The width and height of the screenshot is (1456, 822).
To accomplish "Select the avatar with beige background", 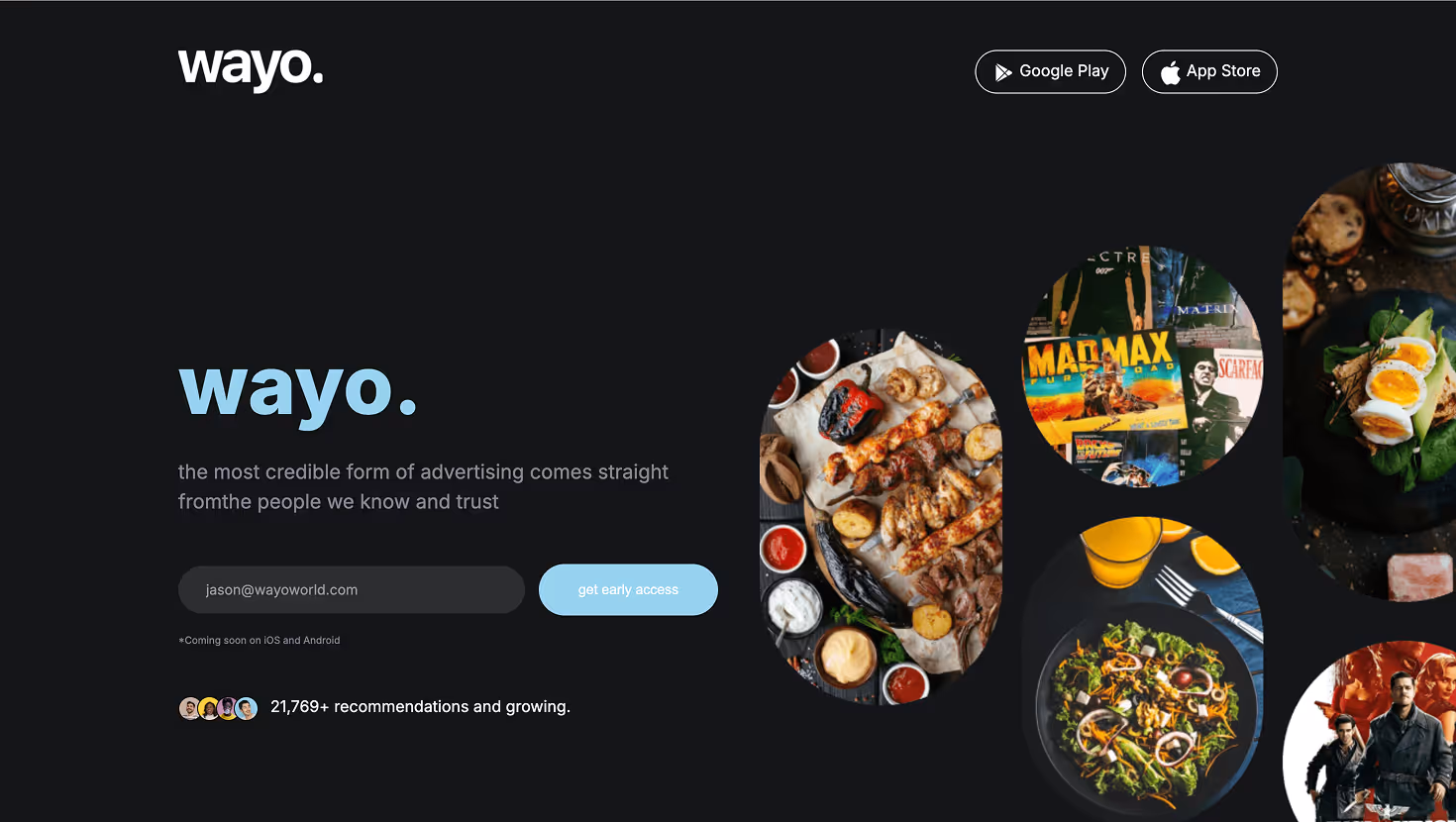I will coord(189,708).
